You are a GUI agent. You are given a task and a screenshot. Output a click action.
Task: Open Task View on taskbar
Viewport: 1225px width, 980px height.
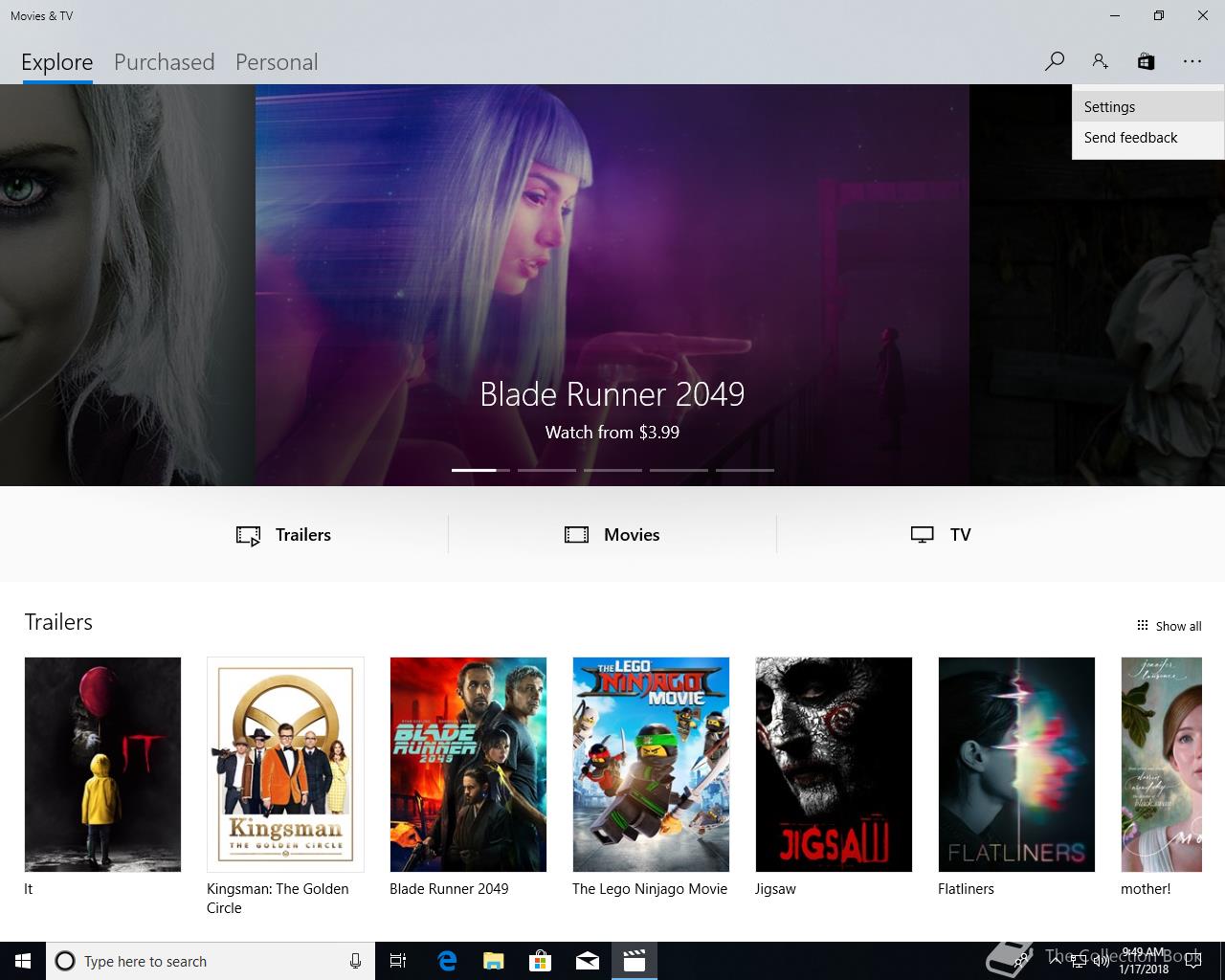click(x=398, y=961)
